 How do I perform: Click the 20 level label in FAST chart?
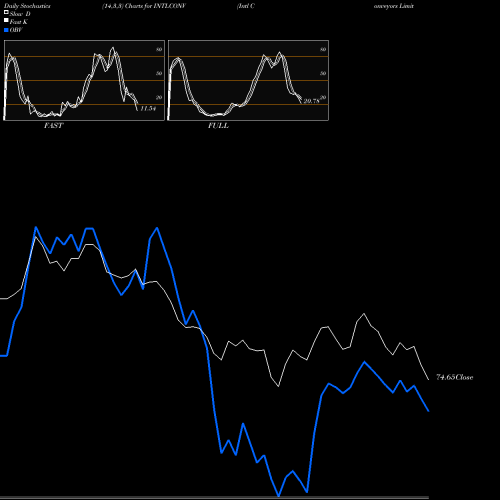click(x=159, y=97)
